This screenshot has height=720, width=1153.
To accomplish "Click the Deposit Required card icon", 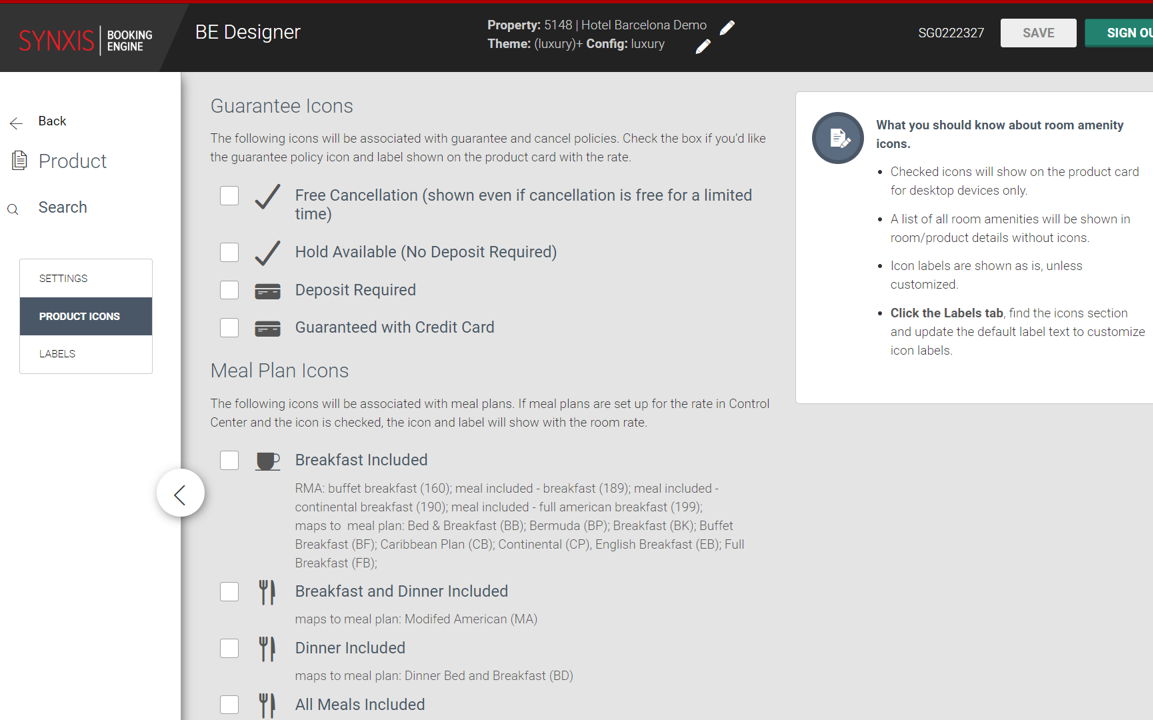I will (x=268, y=291).
